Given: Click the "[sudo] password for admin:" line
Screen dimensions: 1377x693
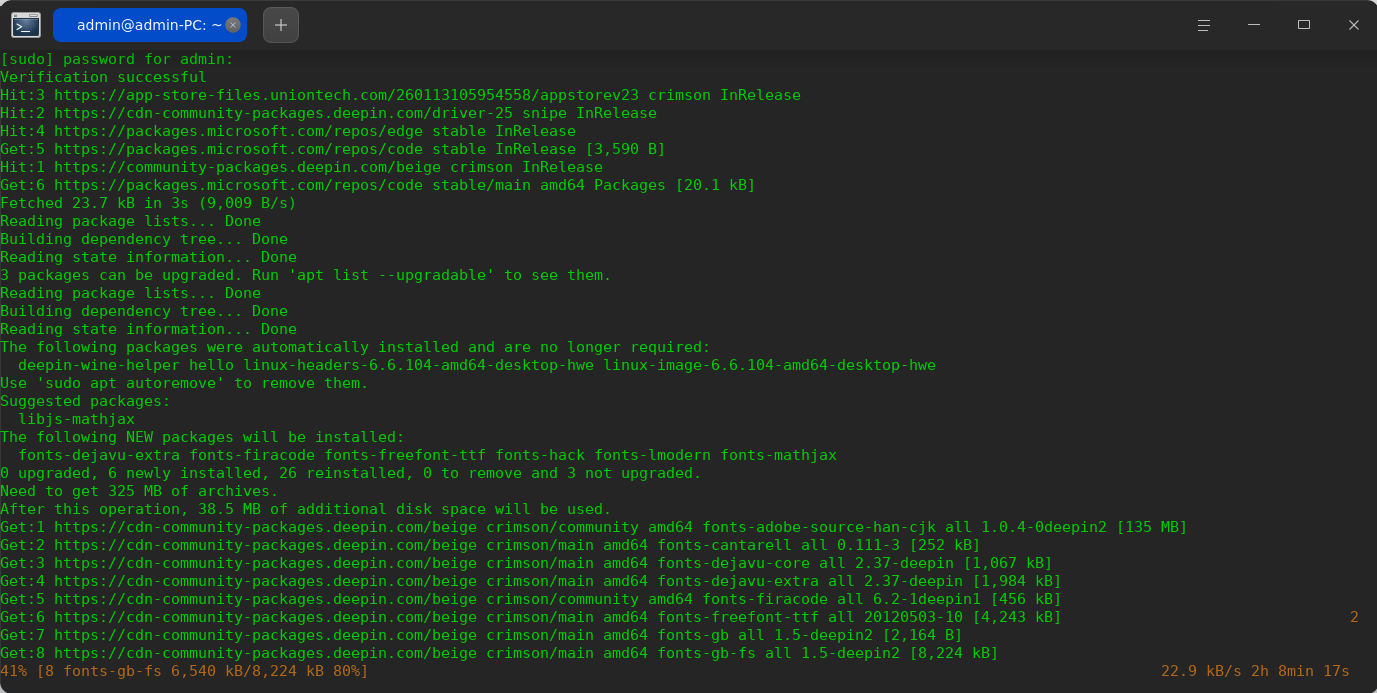Looking at the screenshot, I should tap(117, 59).
